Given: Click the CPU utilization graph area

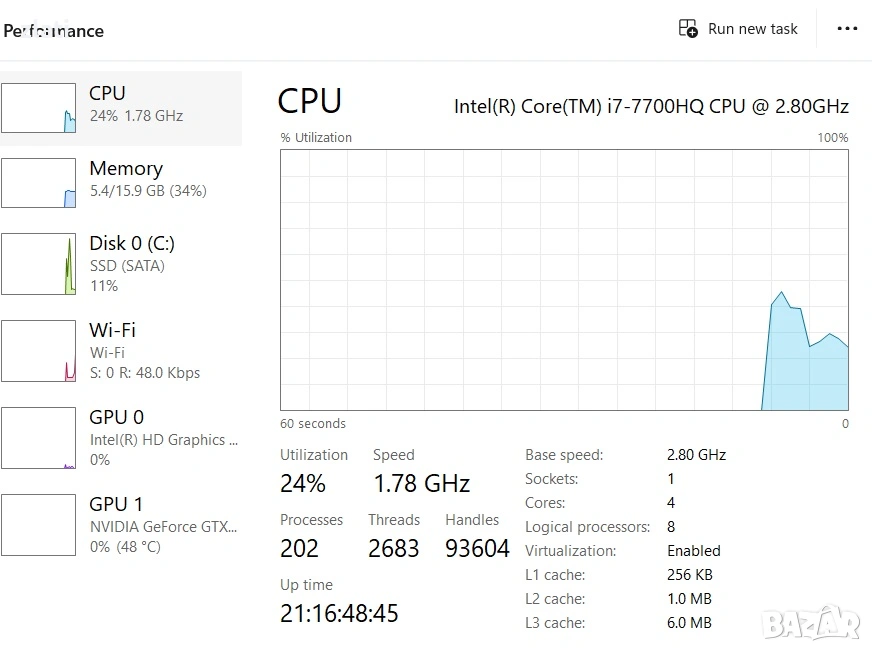Looking at the screenshot, I should pos(564,280).
